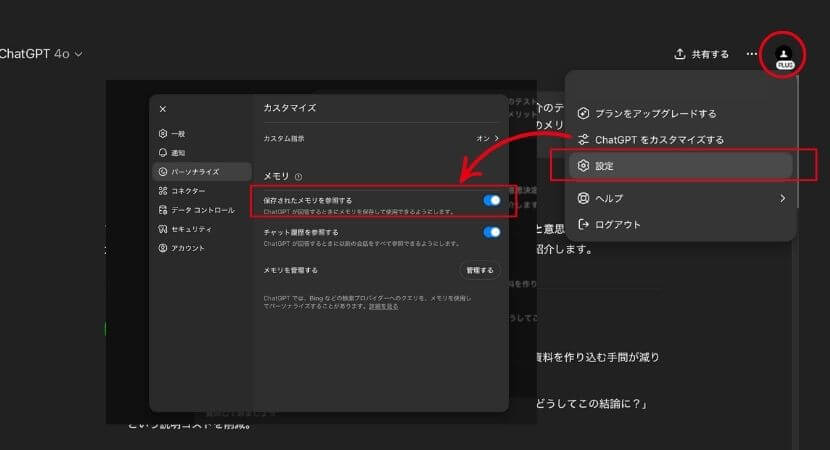830x450 pixels.
Task: Click the カスタム指示 row label
Action: 284,139
